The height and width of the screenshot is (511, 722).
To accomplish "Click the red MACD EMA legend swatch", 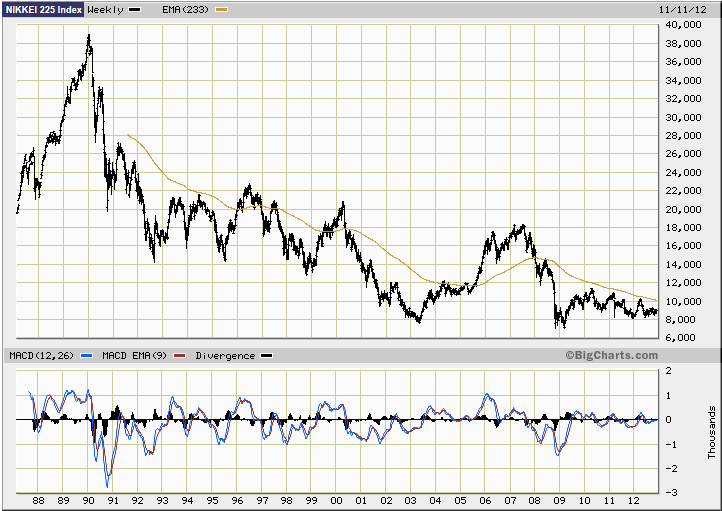I will tap(180, 356).
